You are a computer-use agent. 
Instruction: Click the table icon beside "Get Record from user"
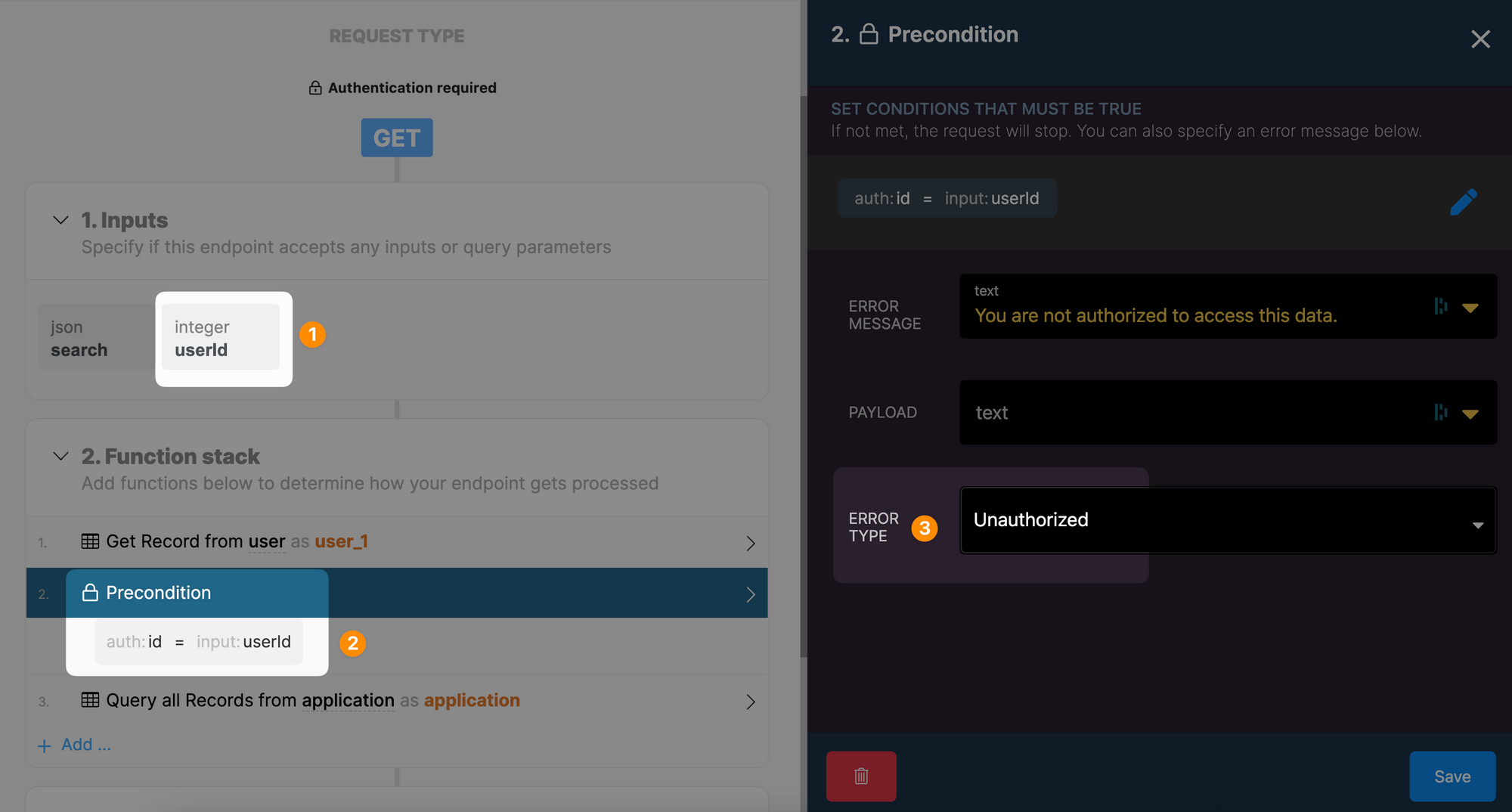pyautogui.click(x=91, y=541)
